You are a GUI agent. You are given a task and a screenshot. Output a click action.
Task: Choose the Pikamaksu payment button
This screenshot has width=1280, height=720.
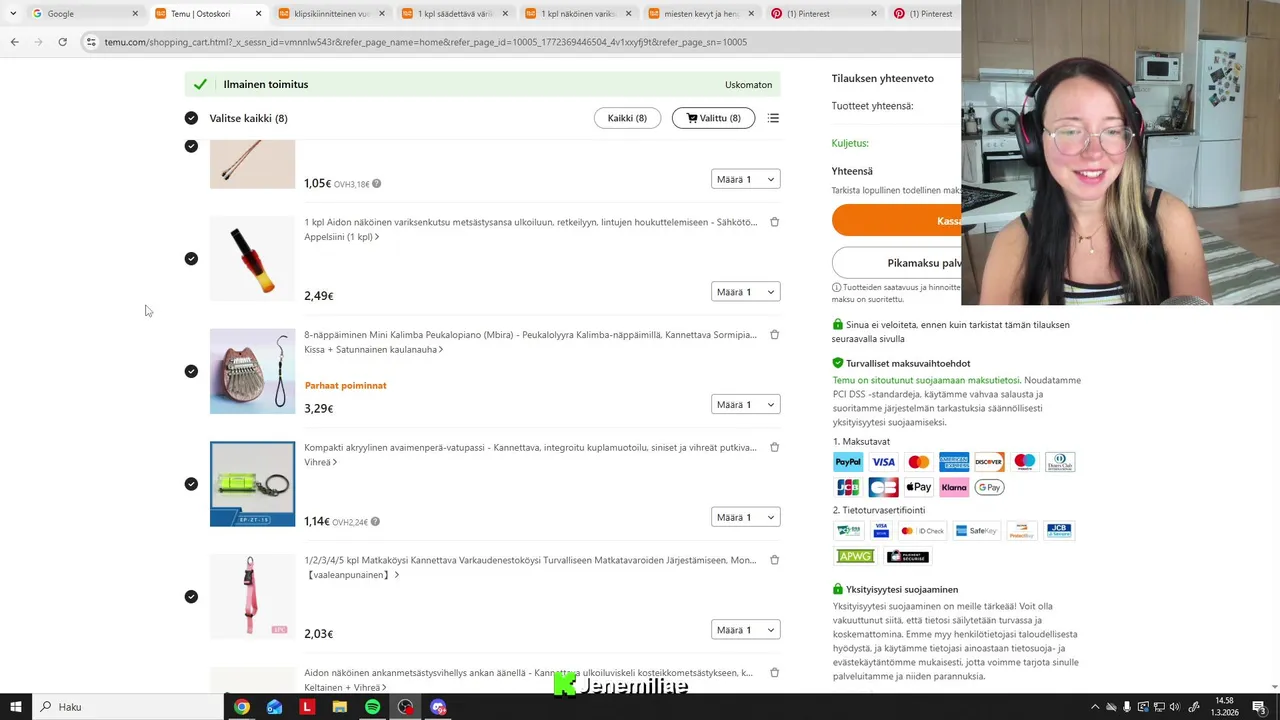tap(896, 263)
